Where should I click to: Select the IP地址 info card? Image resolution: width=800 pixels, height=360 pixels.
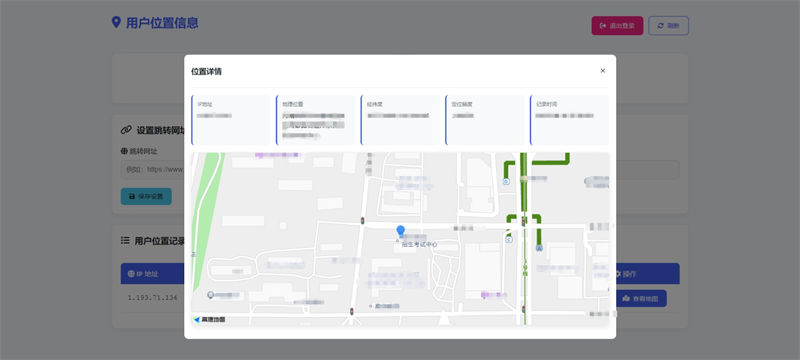[231, 120]
